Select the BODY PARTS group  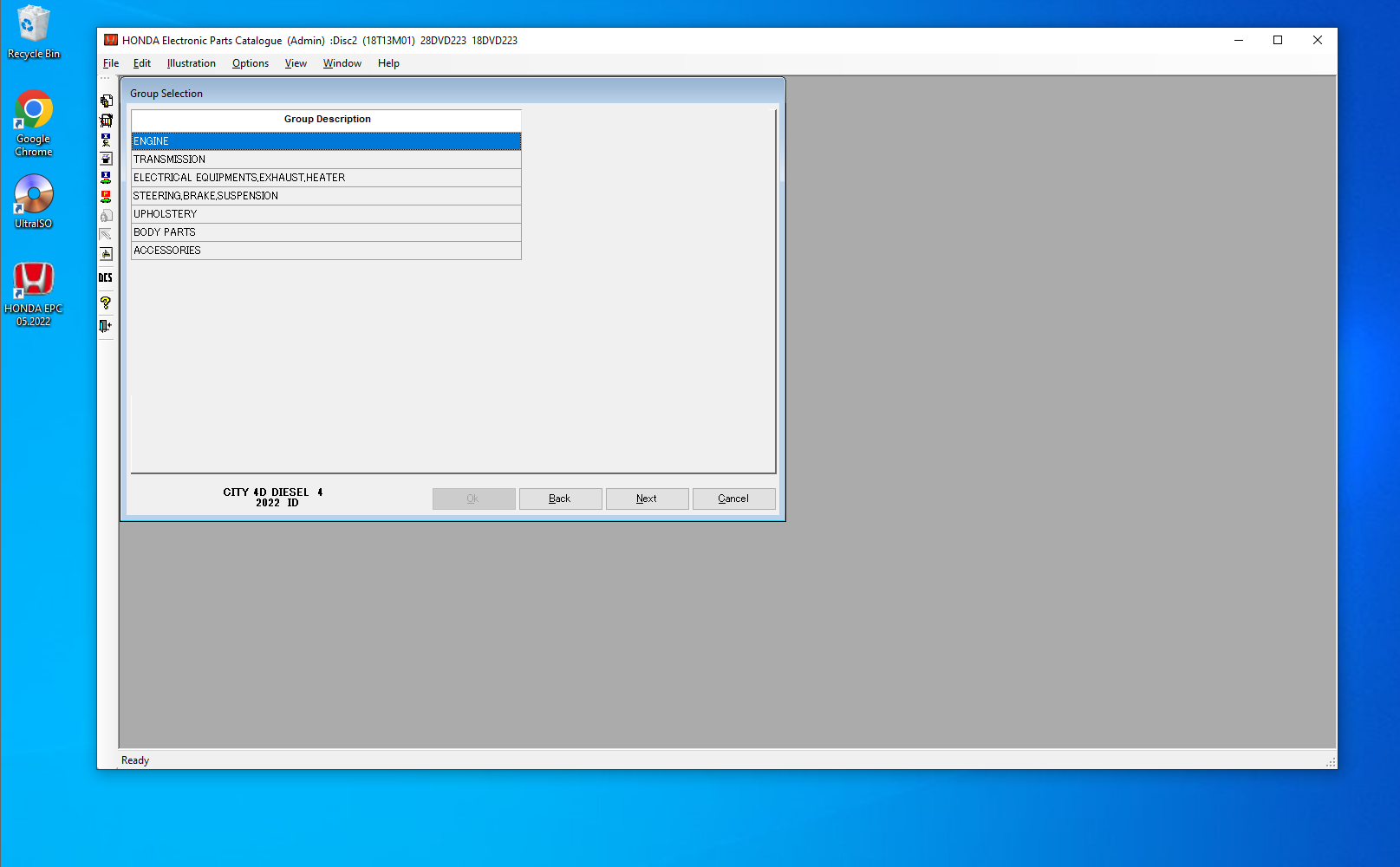(x=326, y=232)
